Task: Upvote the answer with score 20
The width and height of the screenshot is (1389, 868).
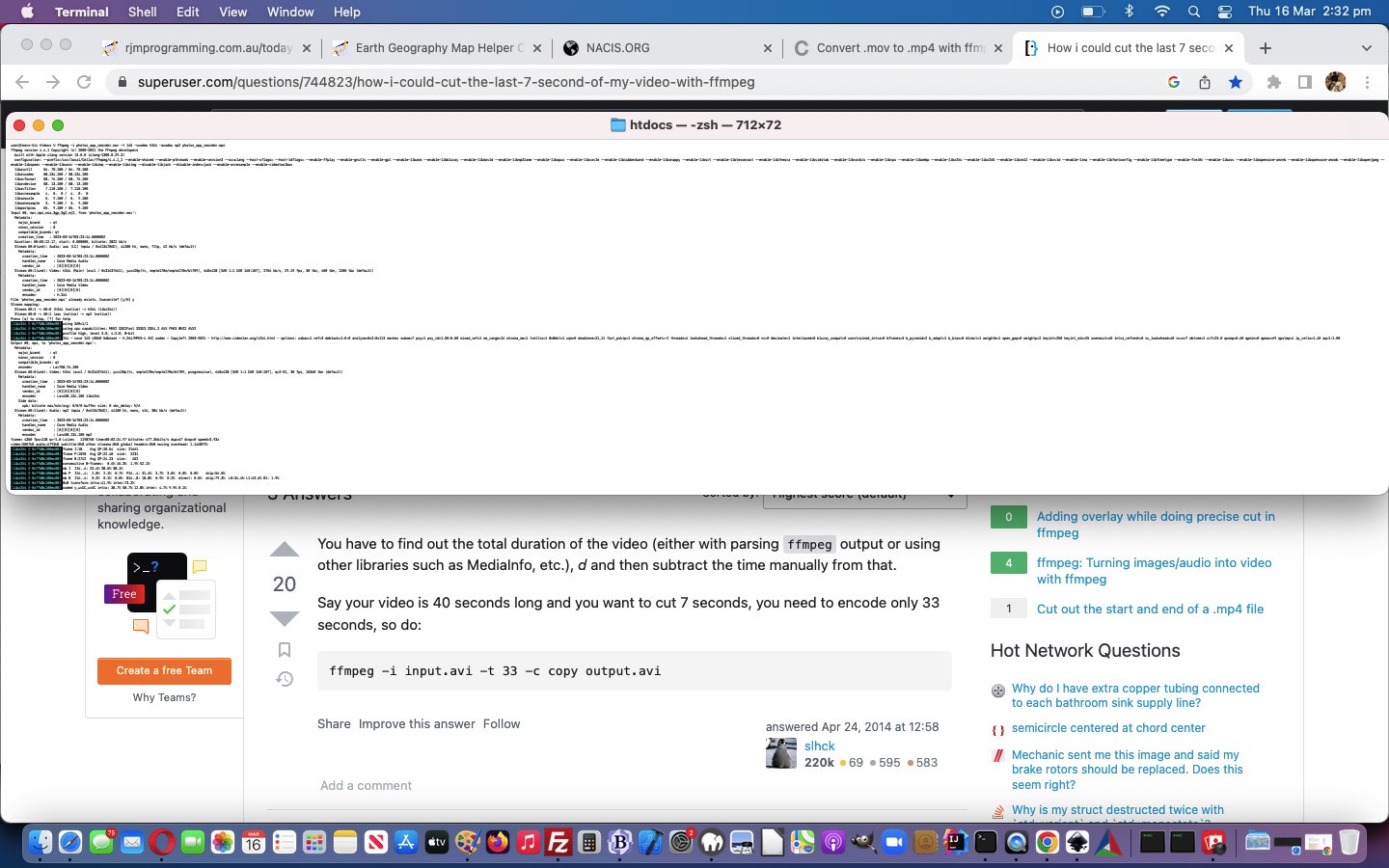Action: (x=284, y=550)
